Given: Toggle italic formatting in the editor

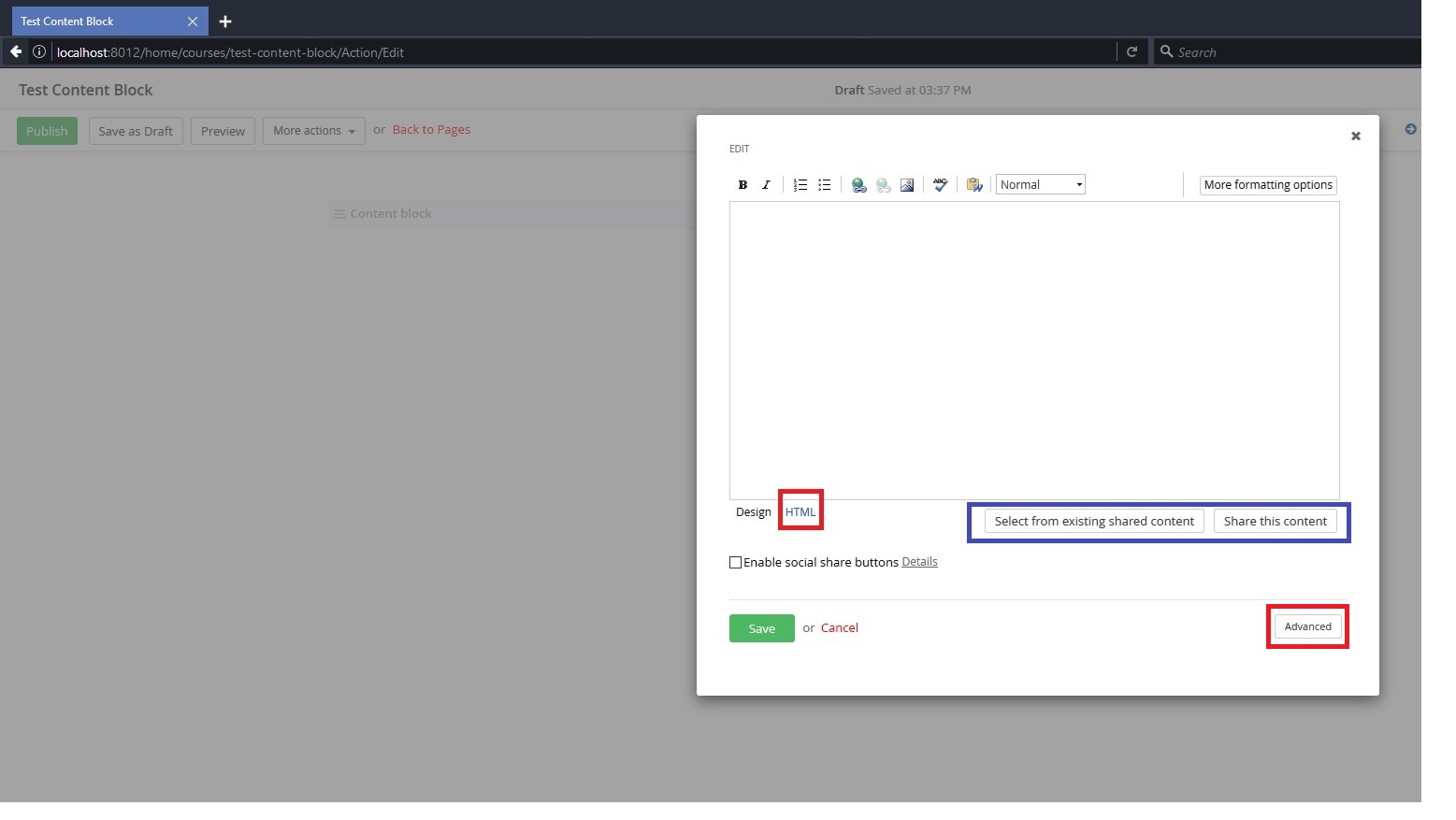Looking at the screenshot, I should pyautogui.click(x=766, y=185).
